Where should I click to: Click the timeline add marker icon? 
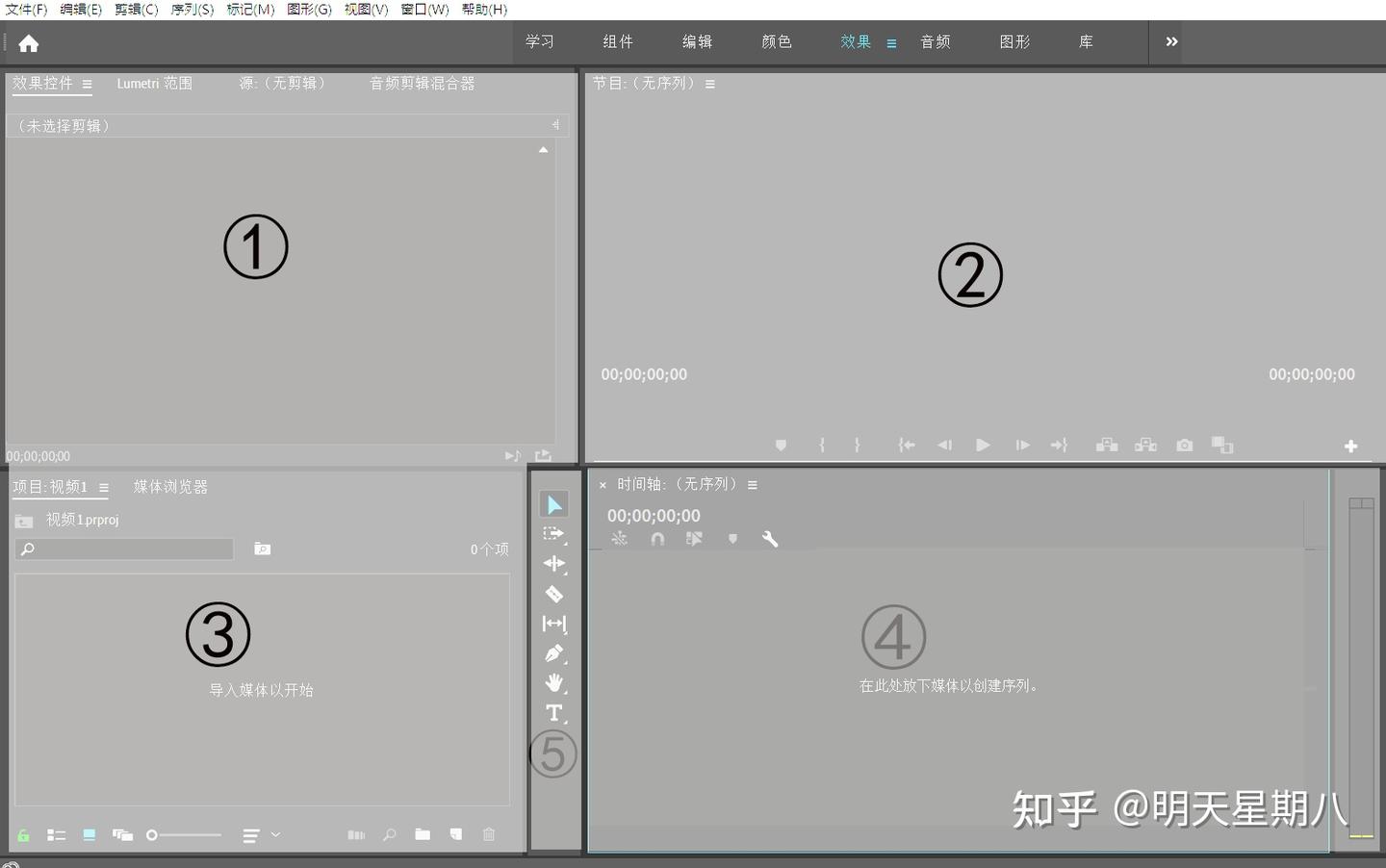732,539
